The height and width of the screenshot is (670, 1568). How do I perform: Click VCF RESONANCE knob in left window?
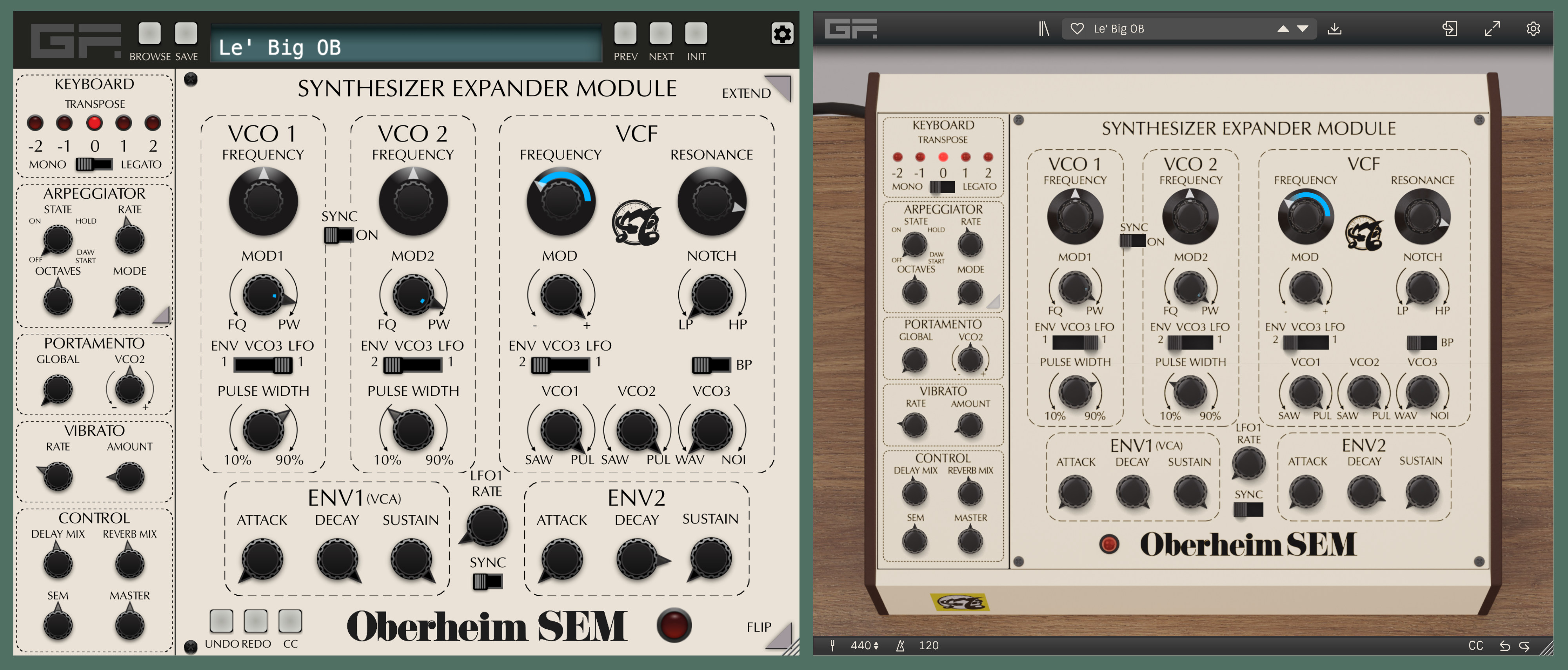coord(712,202)
